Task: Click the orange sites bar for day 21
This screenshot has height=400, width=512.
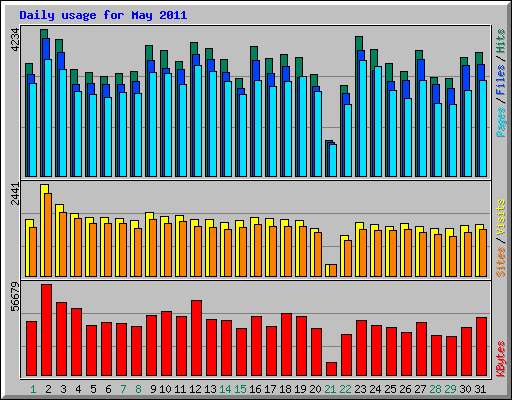Action: pyautogui.click(x=333, y=271)
